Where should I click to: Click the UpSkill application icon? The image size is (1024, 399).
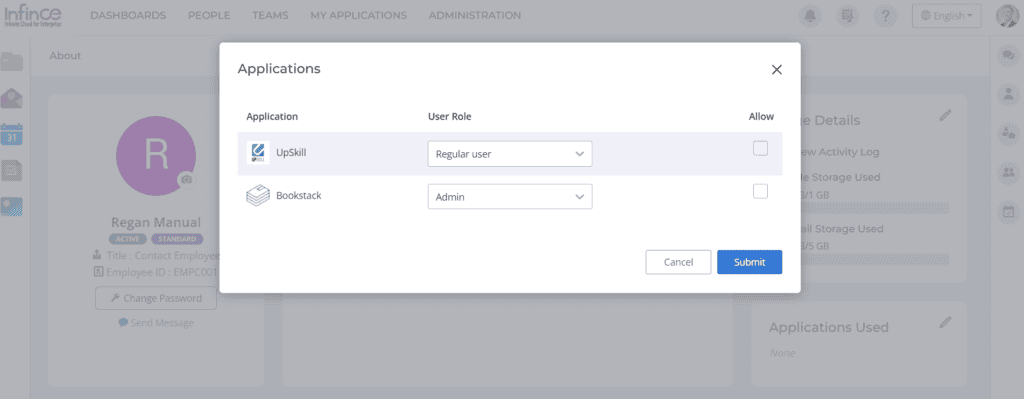(x=258, y=152)
